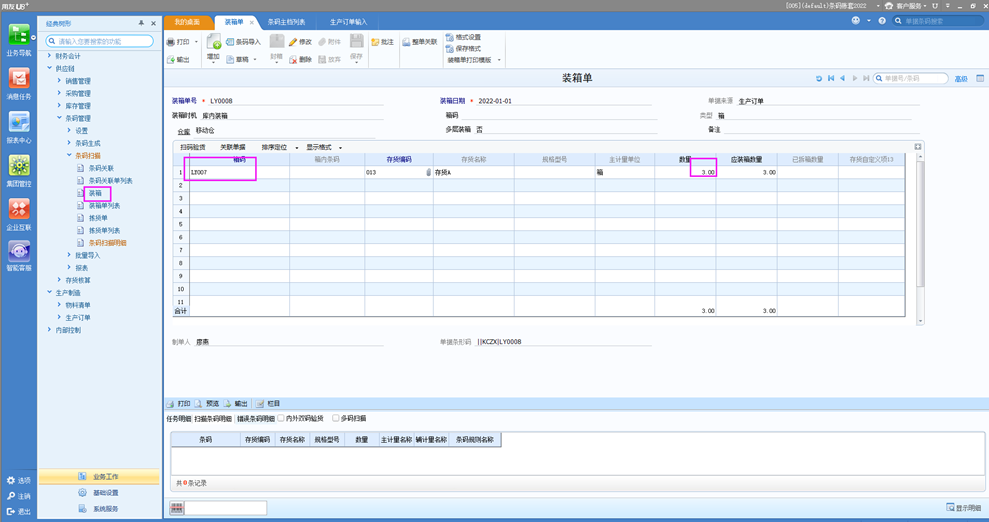
Task: Click the 单据号/条码 search field
Action: (911, 78)
